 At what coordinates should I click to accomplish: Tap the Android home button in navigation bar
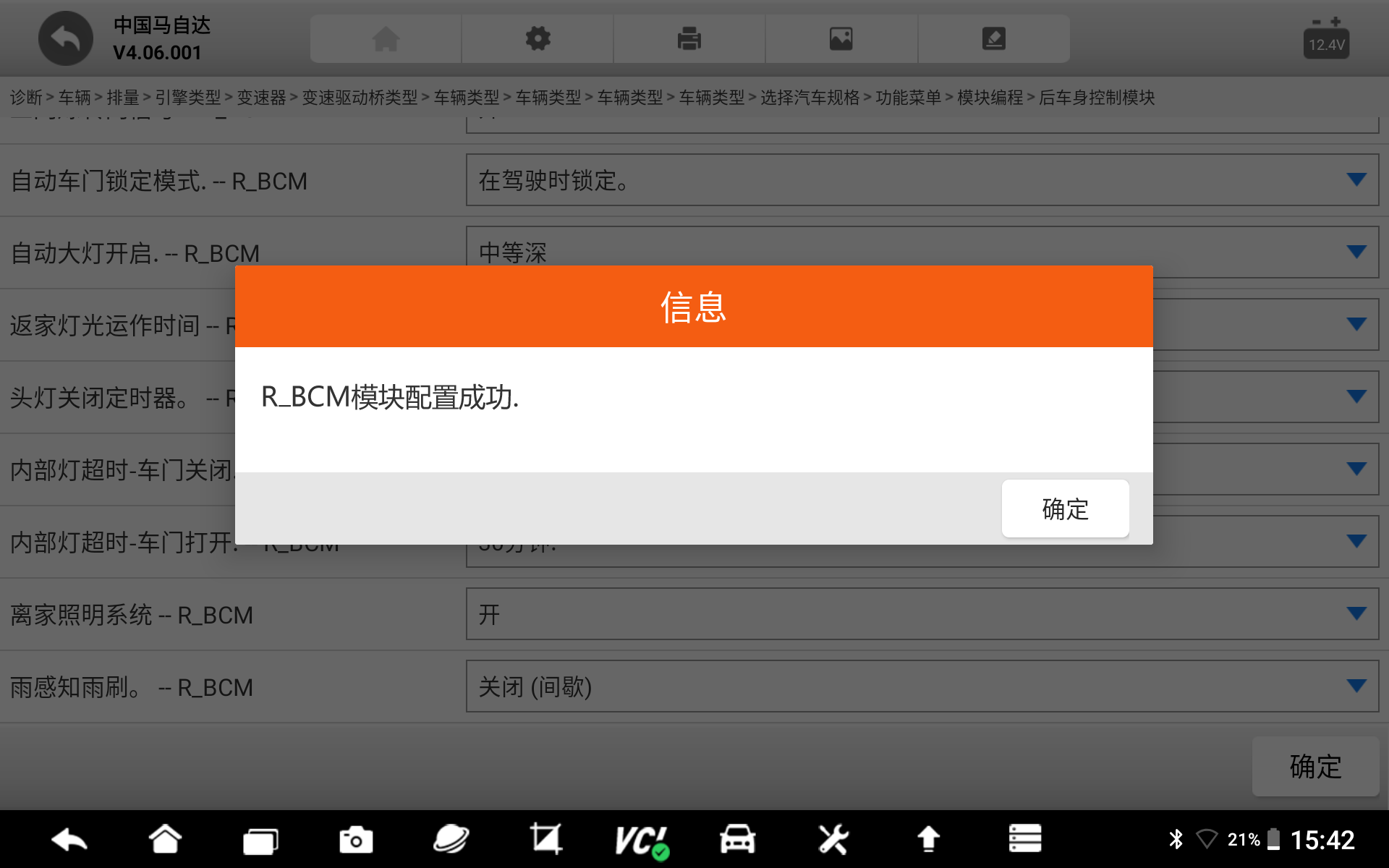tap(165, 839)
